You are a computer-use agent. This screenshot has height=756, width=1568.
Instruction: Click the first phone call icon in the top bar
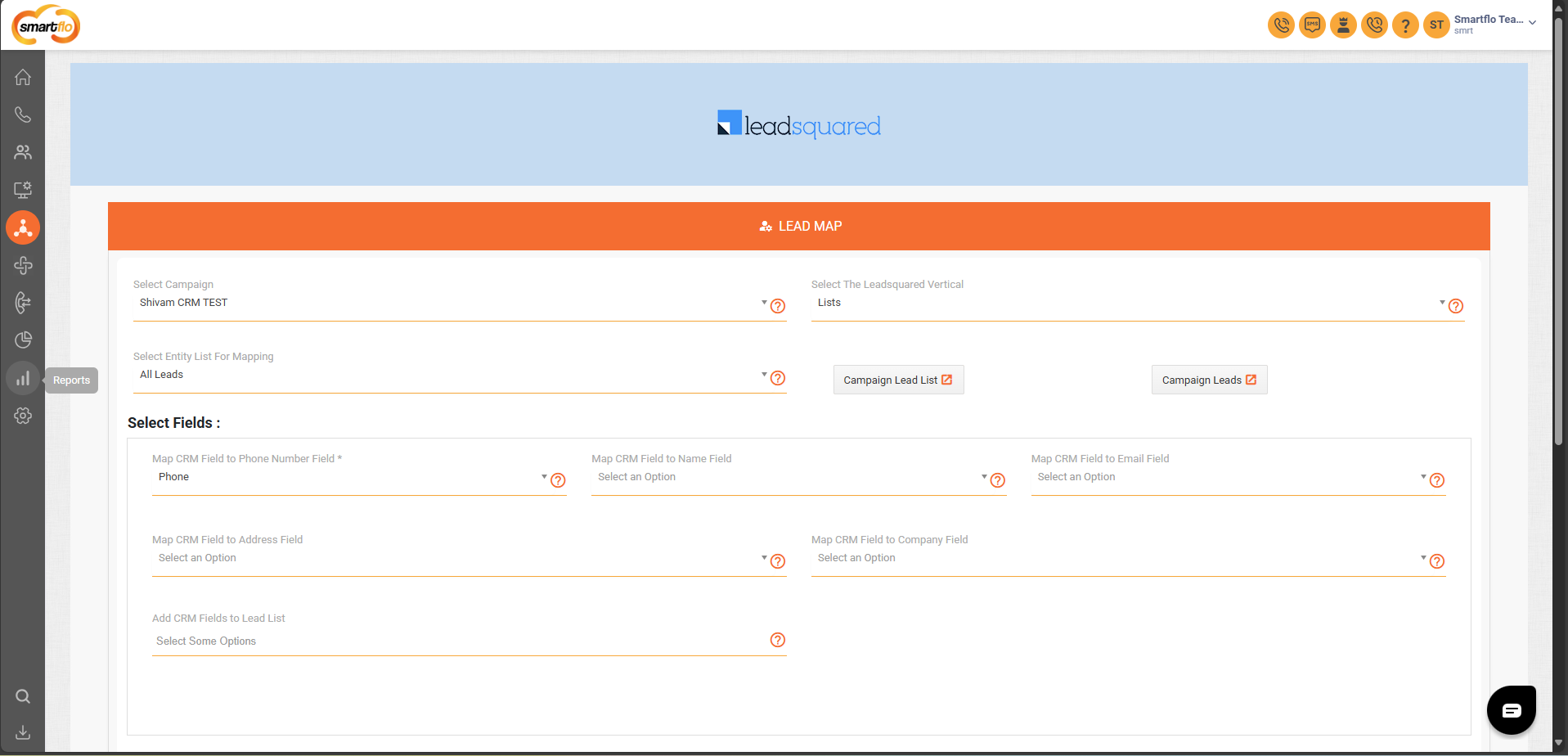pyautogui.click(x=1281, y=25)
